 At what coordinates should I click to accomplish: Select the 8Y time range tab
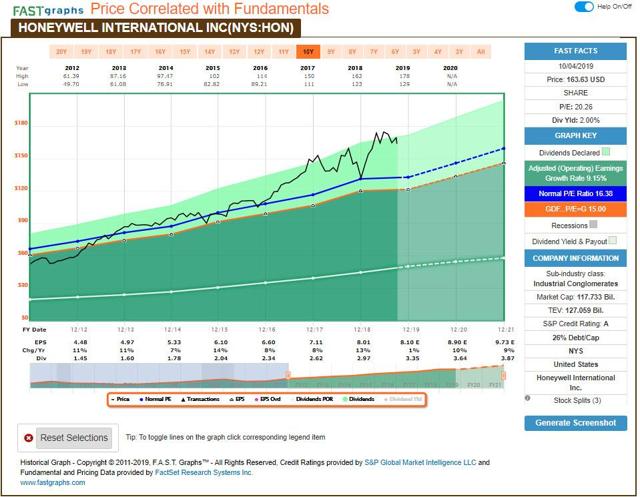(352, 52)
